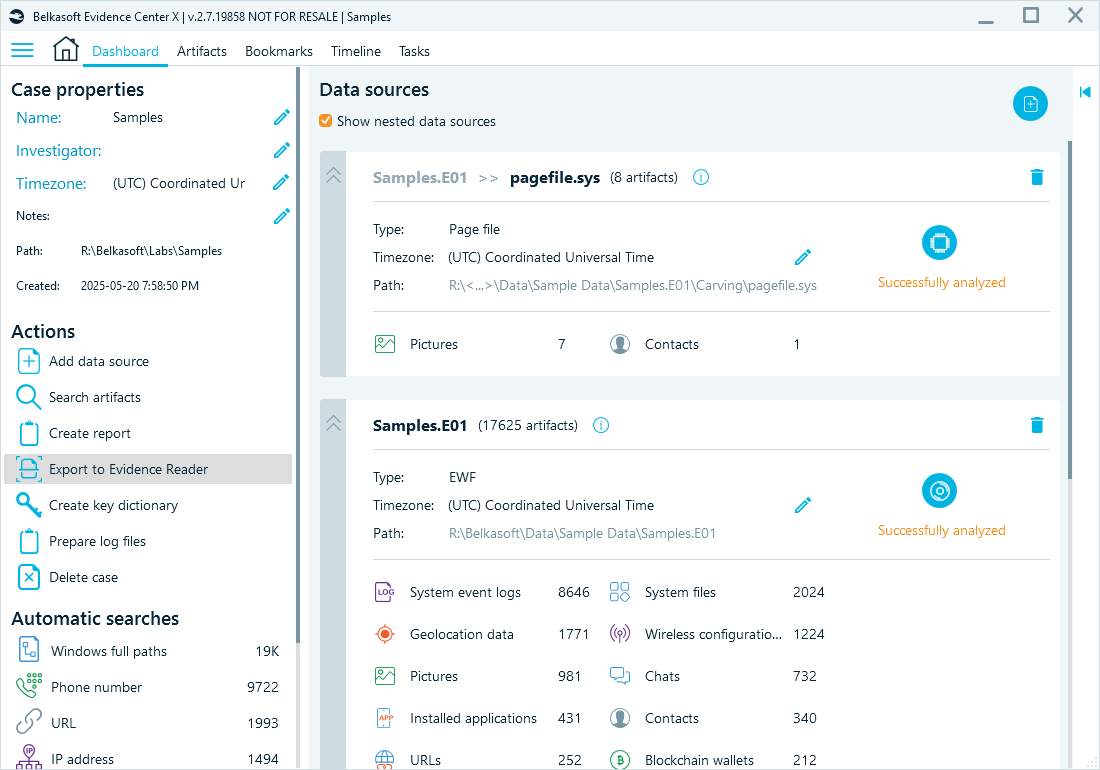Image resolution: width=1100 pixels, height=770 pixels.
Task: Open the Installed applications APP icon
Action: coord(385,718)
